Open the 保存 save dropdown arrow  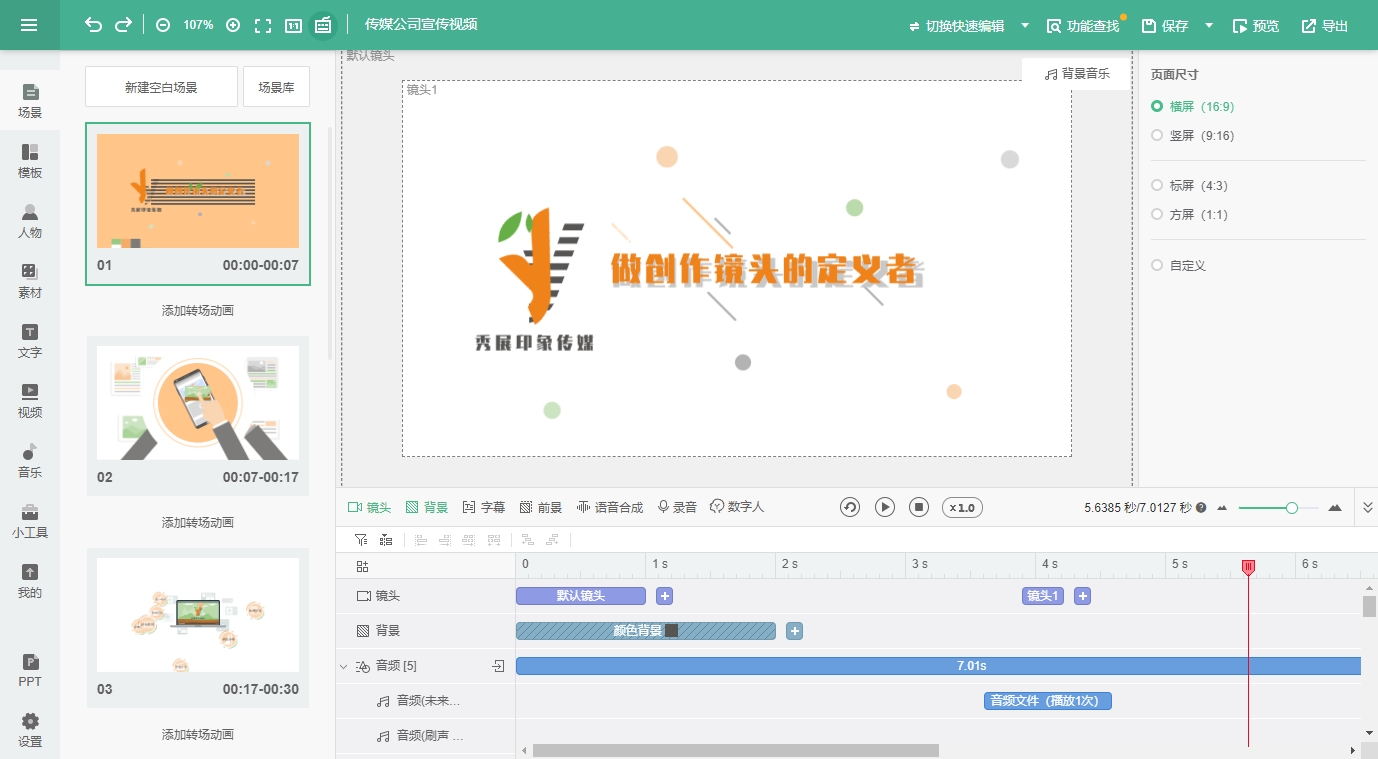click(x=1209, y=26)
